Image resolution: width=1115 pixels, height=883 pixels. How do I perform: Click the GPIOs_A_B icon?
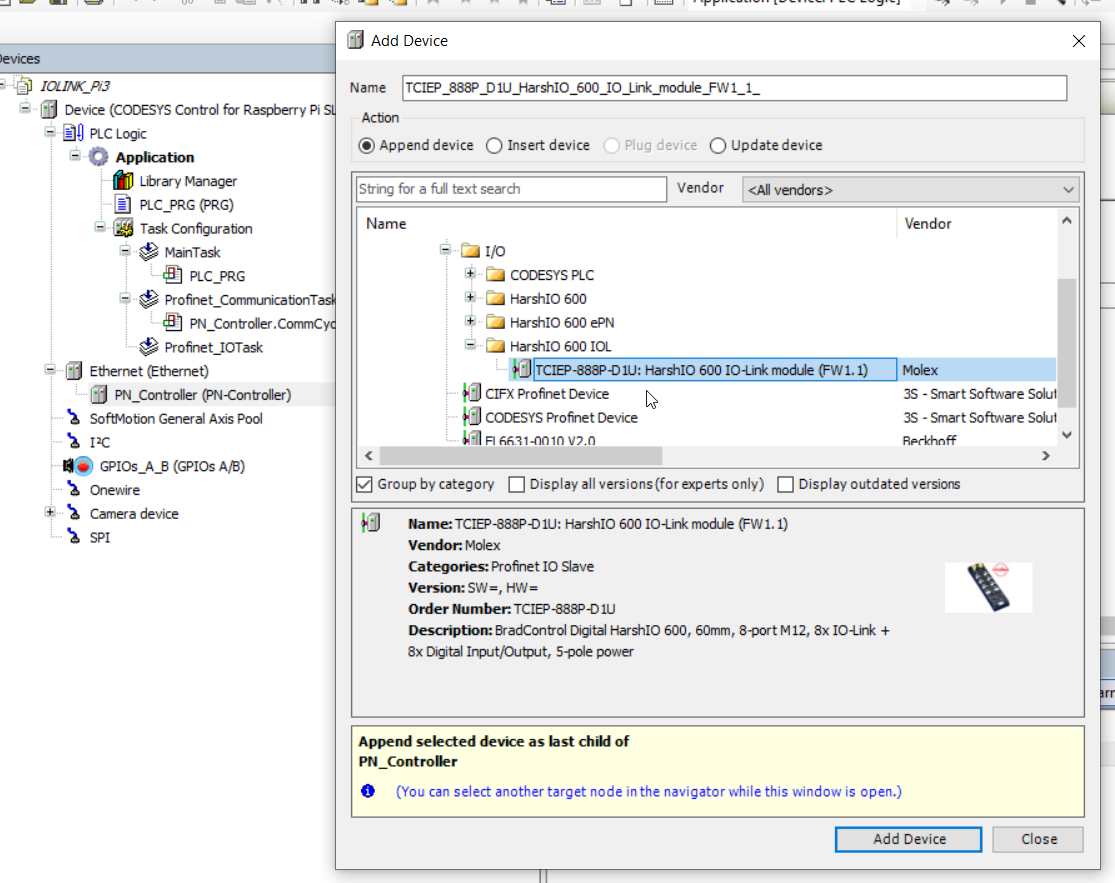tap(78, 466)
